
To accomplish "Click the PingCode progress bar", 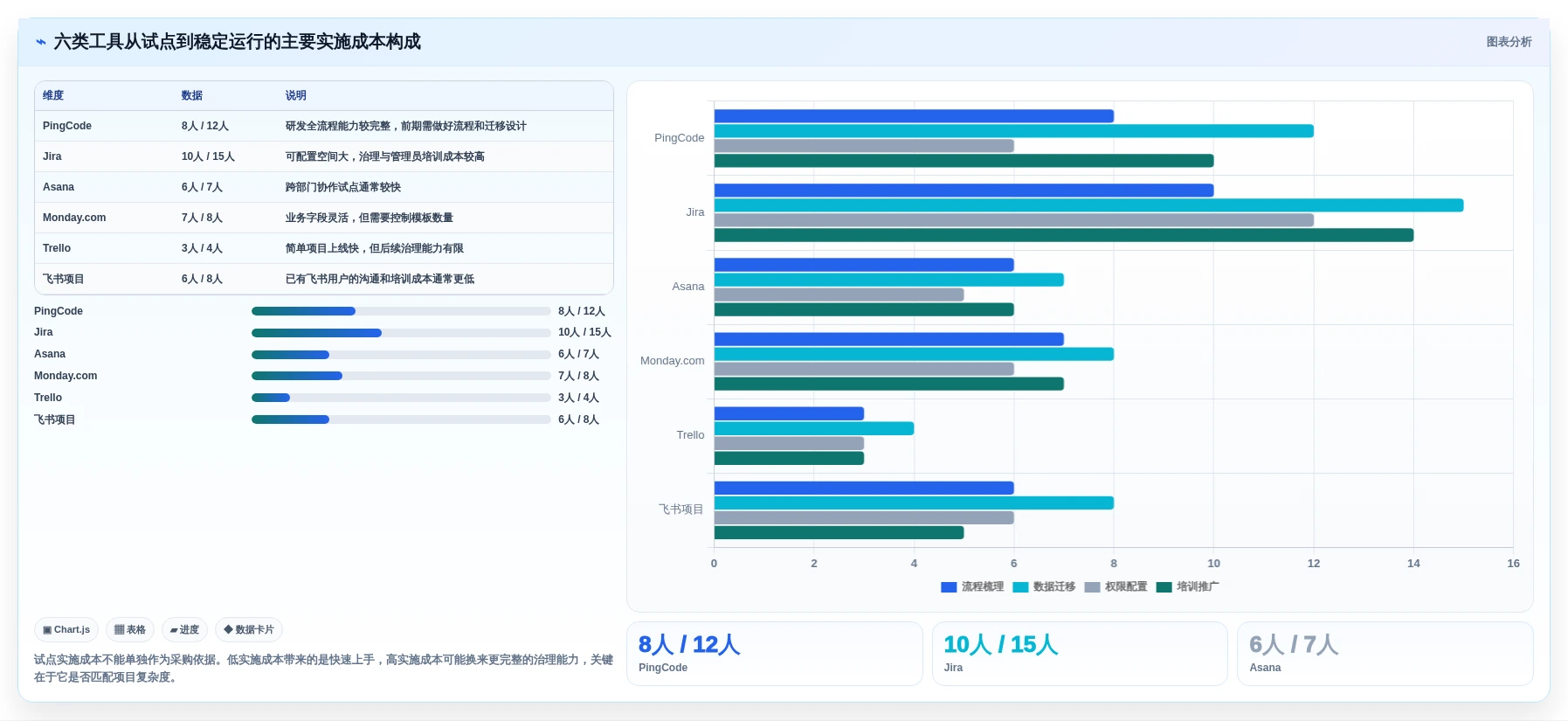I will coord(401,311).
